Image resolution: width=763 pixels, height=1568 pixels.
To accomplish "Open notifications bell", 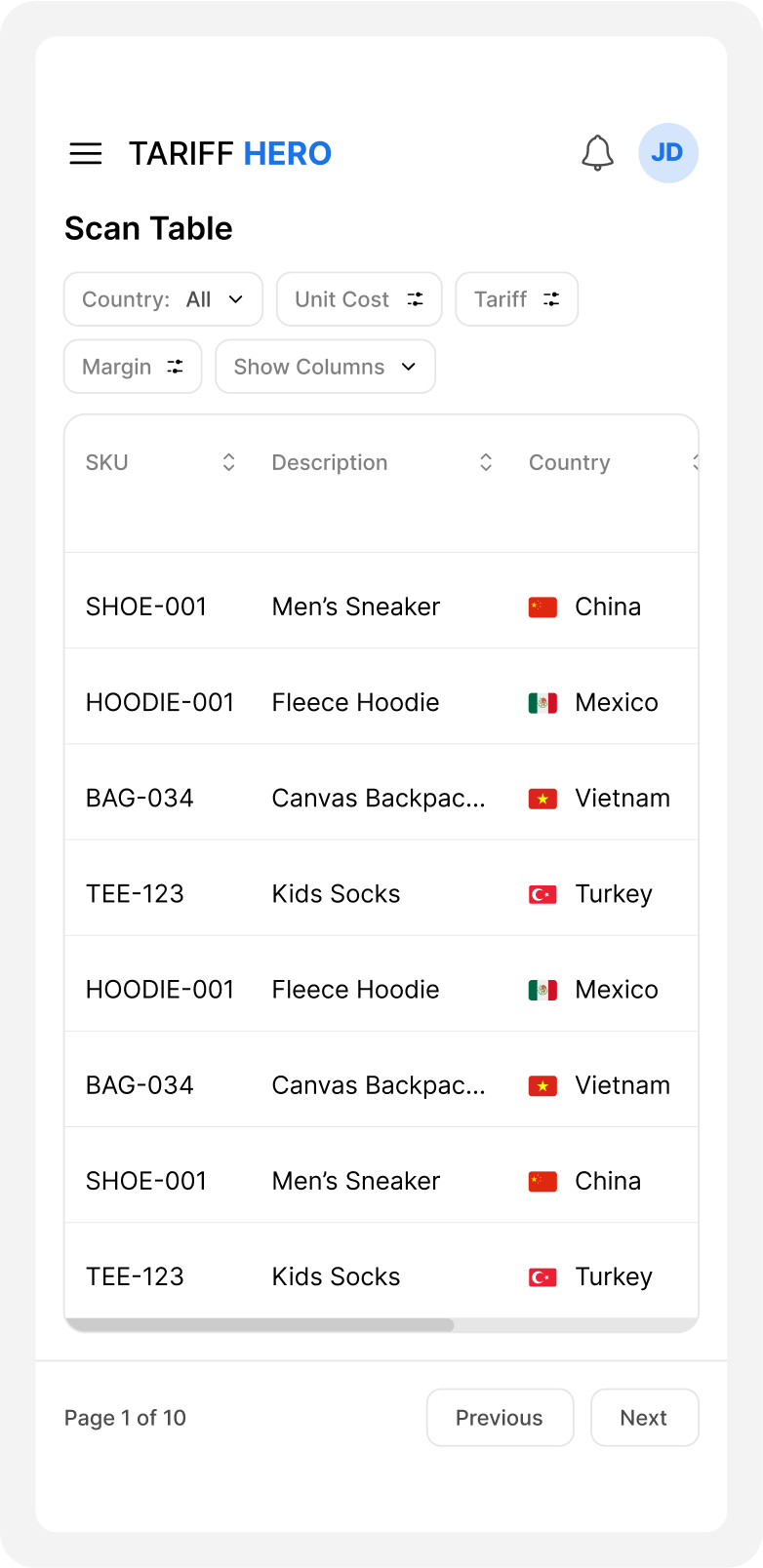I will click(x=597, y=153).
